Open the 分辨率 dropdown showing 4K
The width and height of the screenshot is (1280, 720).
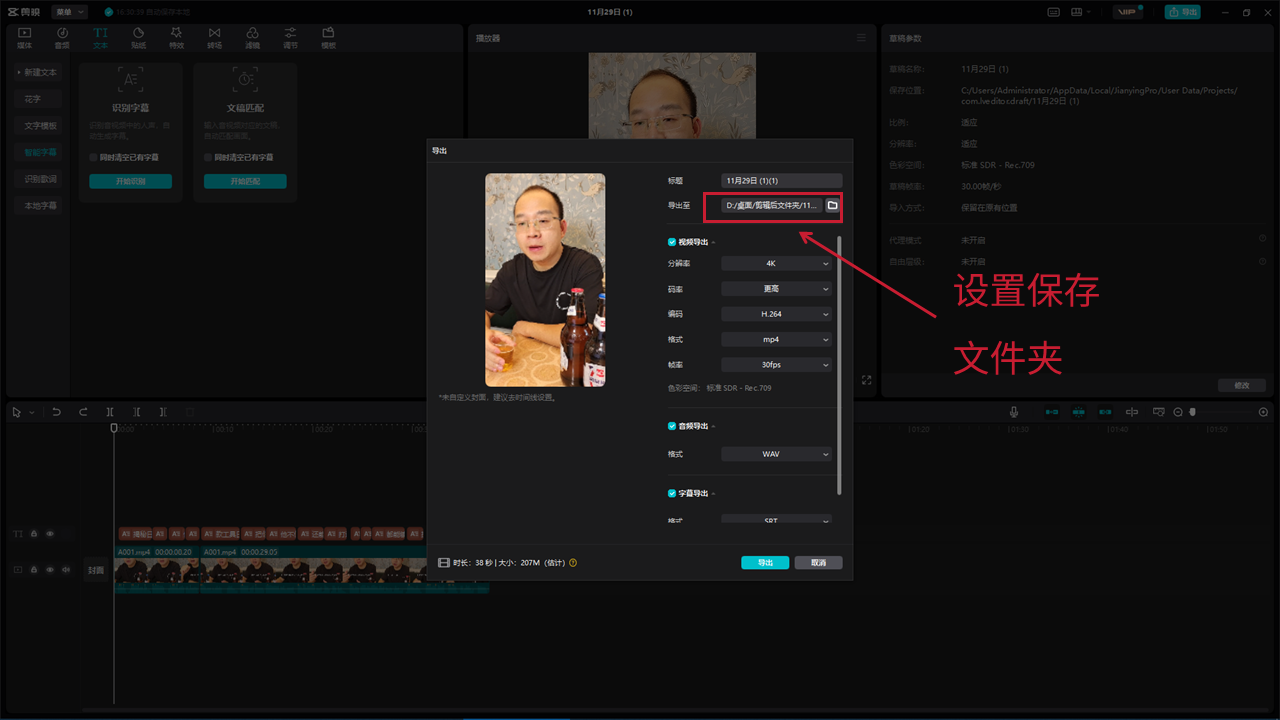click(776, 264)
